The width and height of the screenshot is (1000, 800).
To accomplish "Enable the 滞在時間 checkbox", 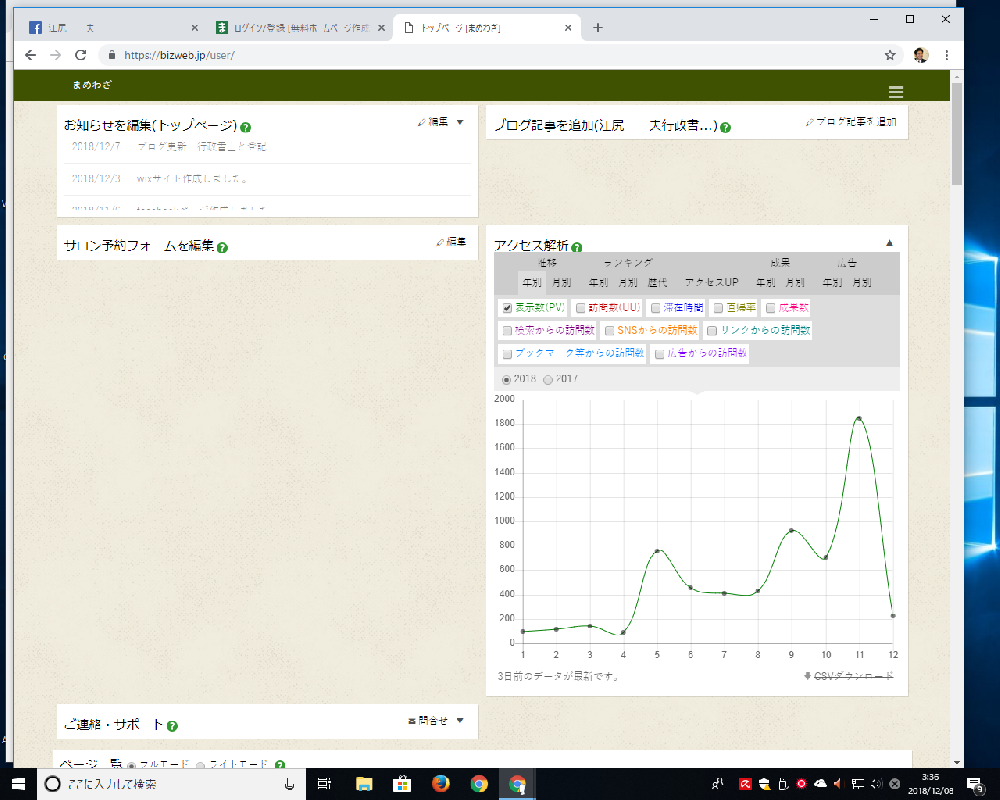I will click(656, 308).
